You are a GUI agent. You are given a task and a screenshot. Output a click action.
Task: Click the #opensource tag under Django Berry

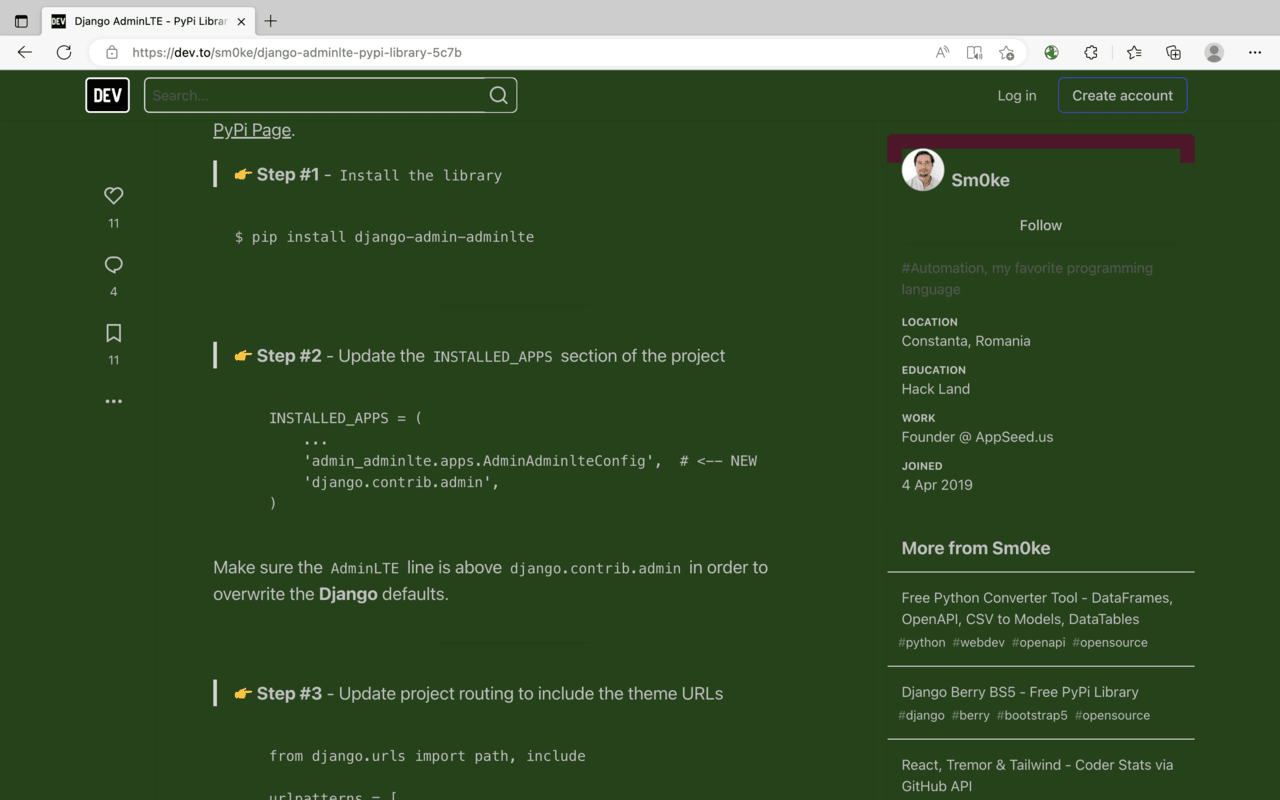[x=1112, y=715]
